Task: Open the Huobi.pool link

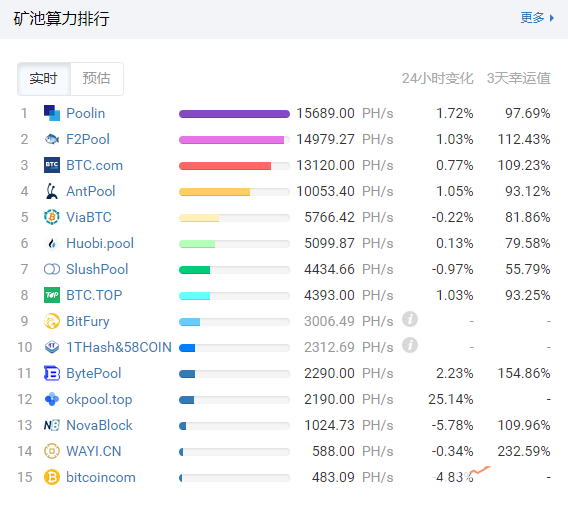Action: click(100, 243)
